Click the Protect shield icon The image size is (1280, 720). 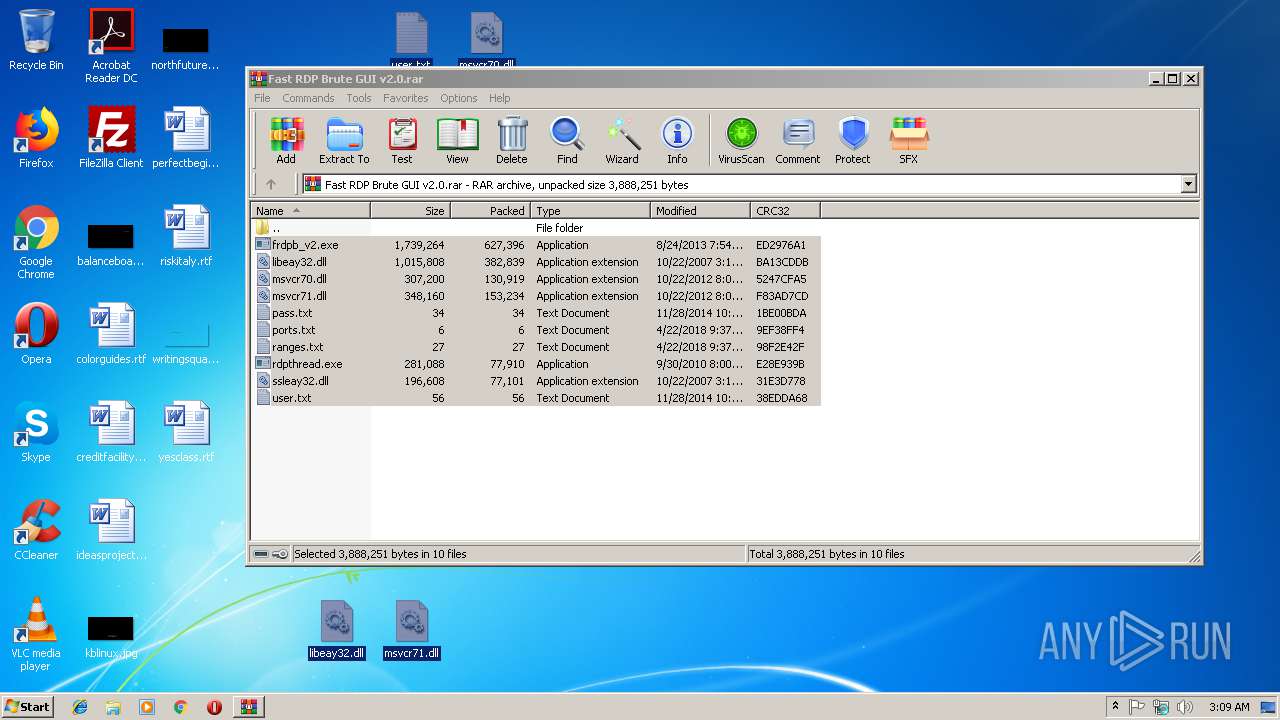tap(853, 140)
